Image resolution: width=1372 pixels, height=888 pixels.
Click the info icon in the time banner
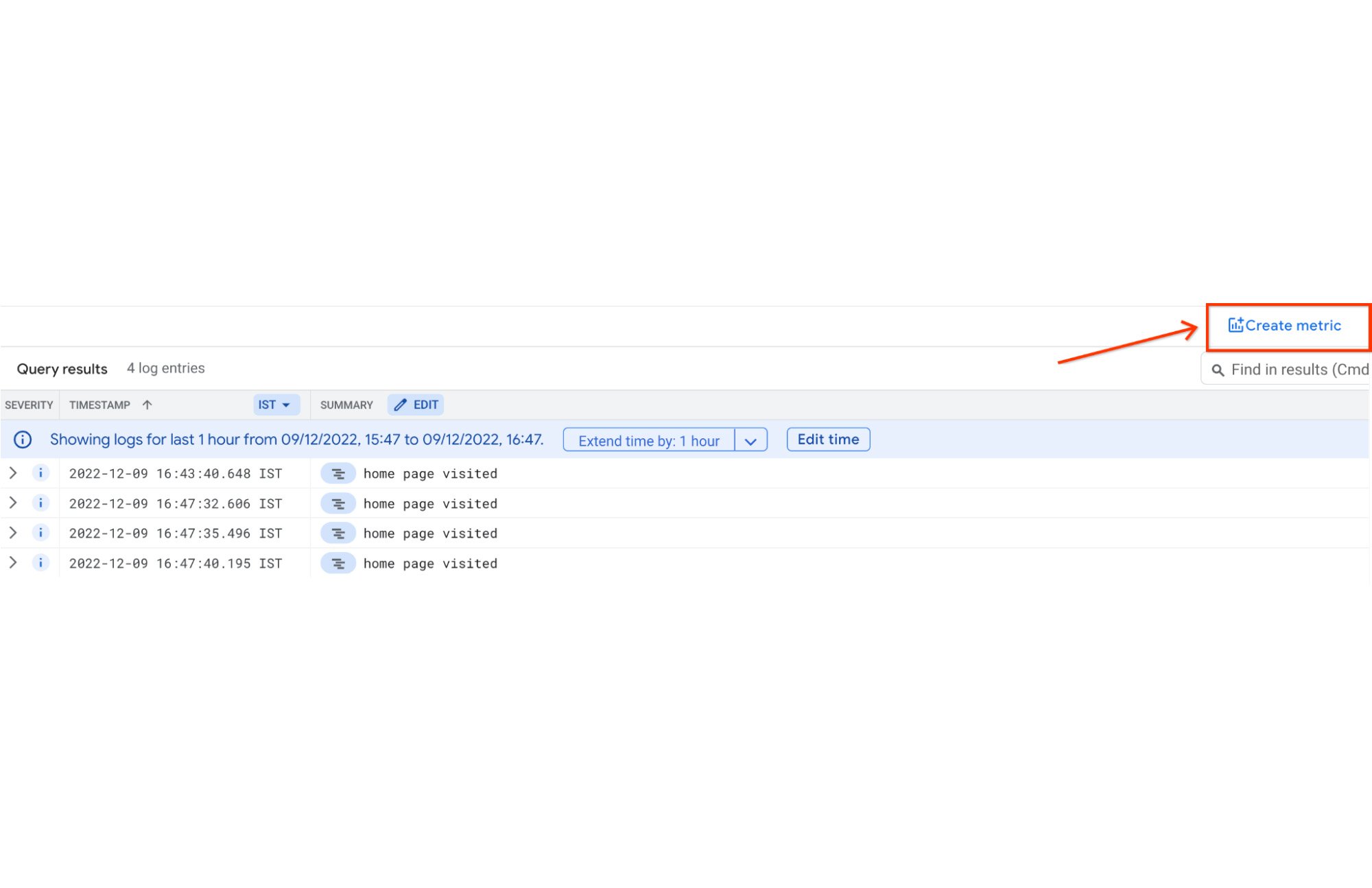pos(23,440)
